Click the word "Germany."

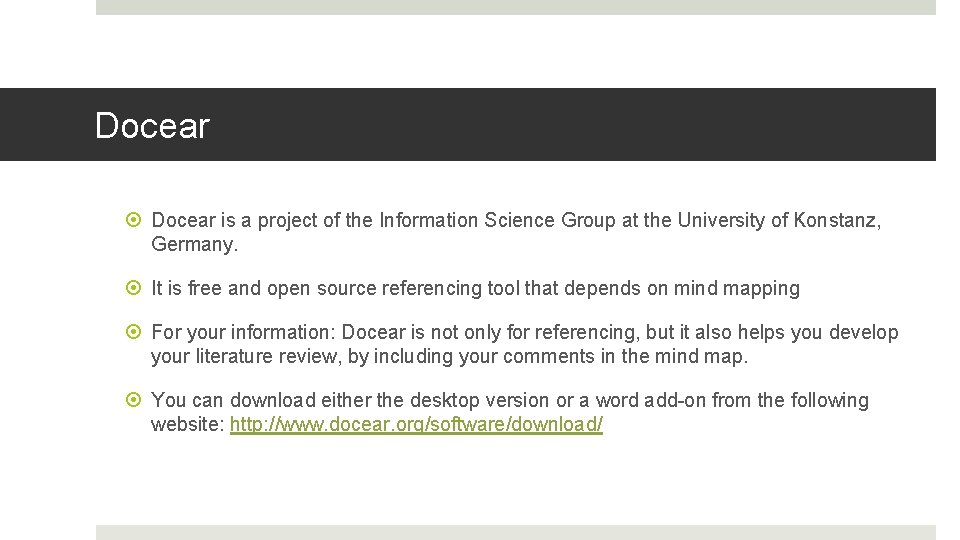tap(193, 244)
